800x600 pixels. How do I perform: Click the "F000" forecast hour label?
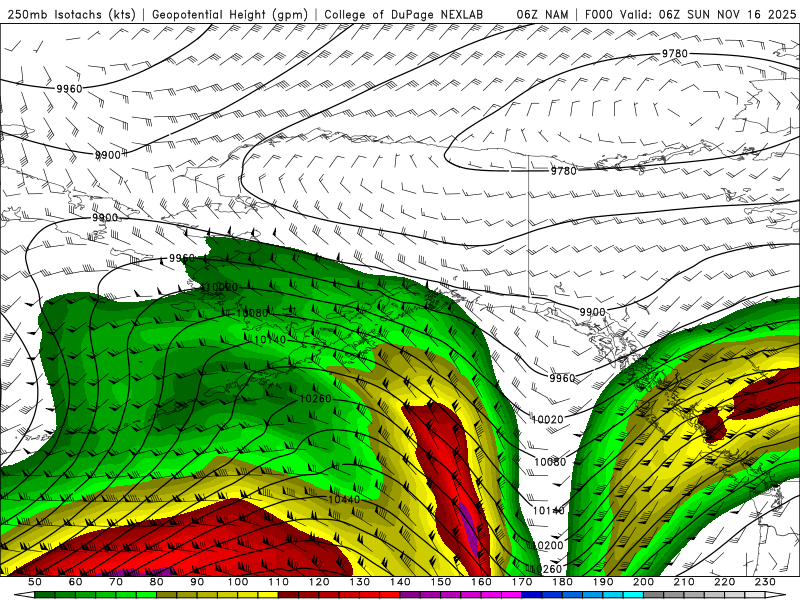pyautogui.click(x=600, y=14)
